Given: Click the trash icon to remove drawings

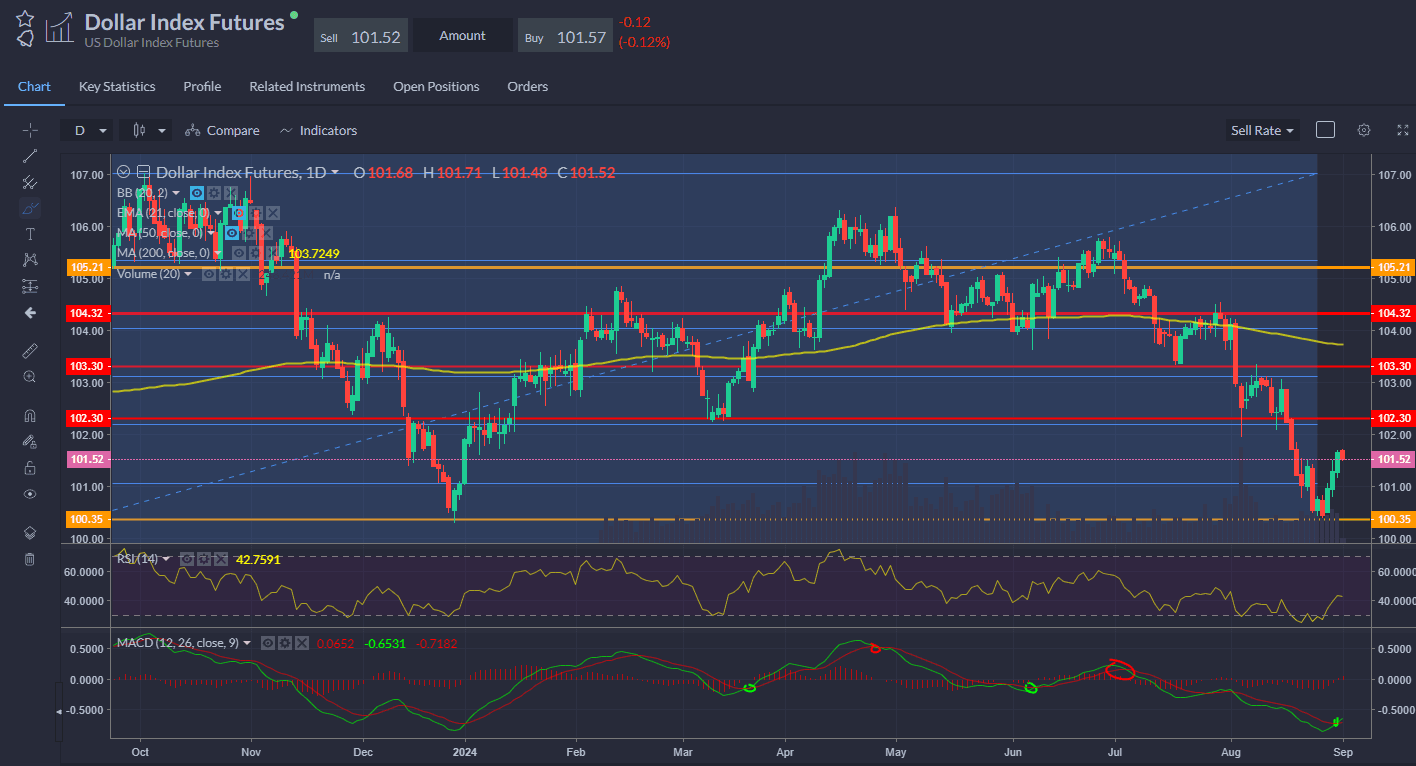Looking at the screenshot, I should pyautogui.click(x=30, y=559).
